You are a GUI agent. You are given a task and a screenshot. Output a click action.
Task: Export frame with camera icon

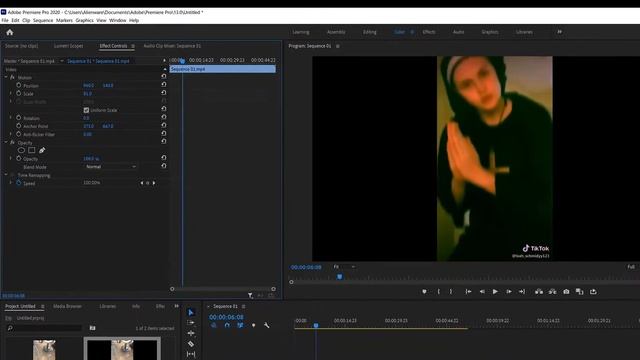(566, 291)
